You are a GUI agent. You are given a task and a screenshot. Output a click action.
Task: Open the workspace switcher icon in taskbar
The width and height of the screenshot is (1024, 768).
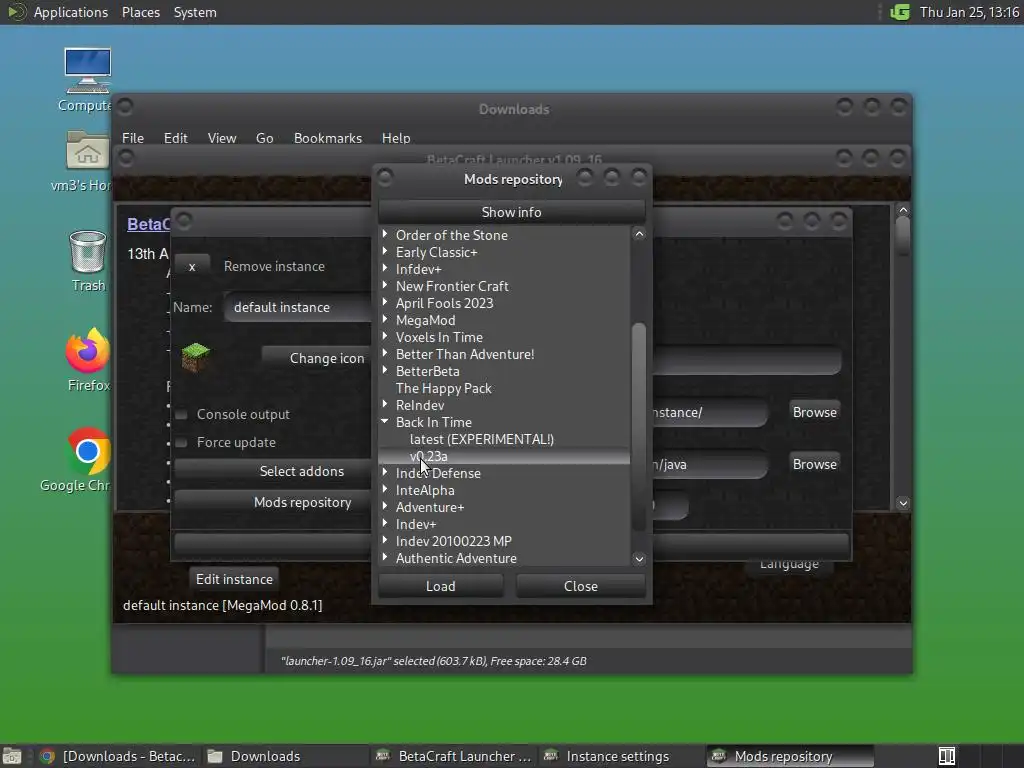947,756
